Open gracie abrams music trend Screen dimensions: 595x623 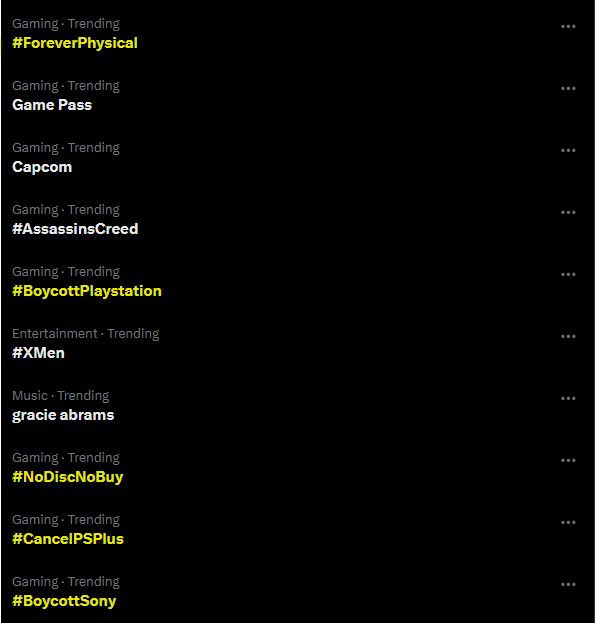63,415
